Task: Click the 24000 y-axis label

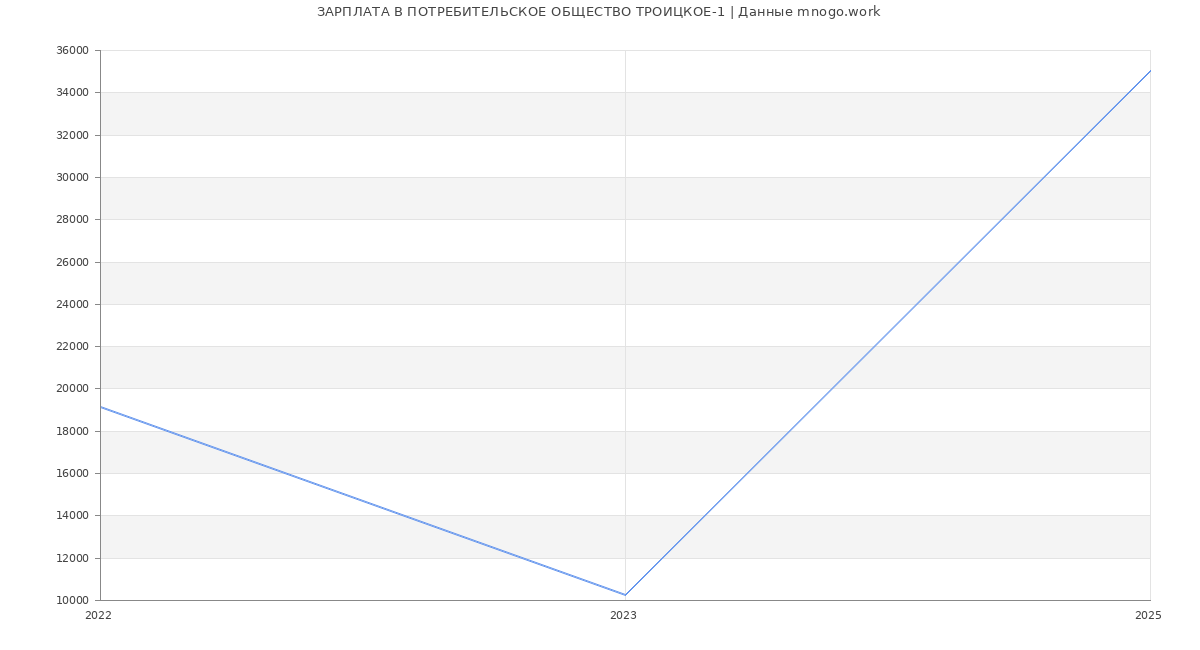Action: point(73,304)
